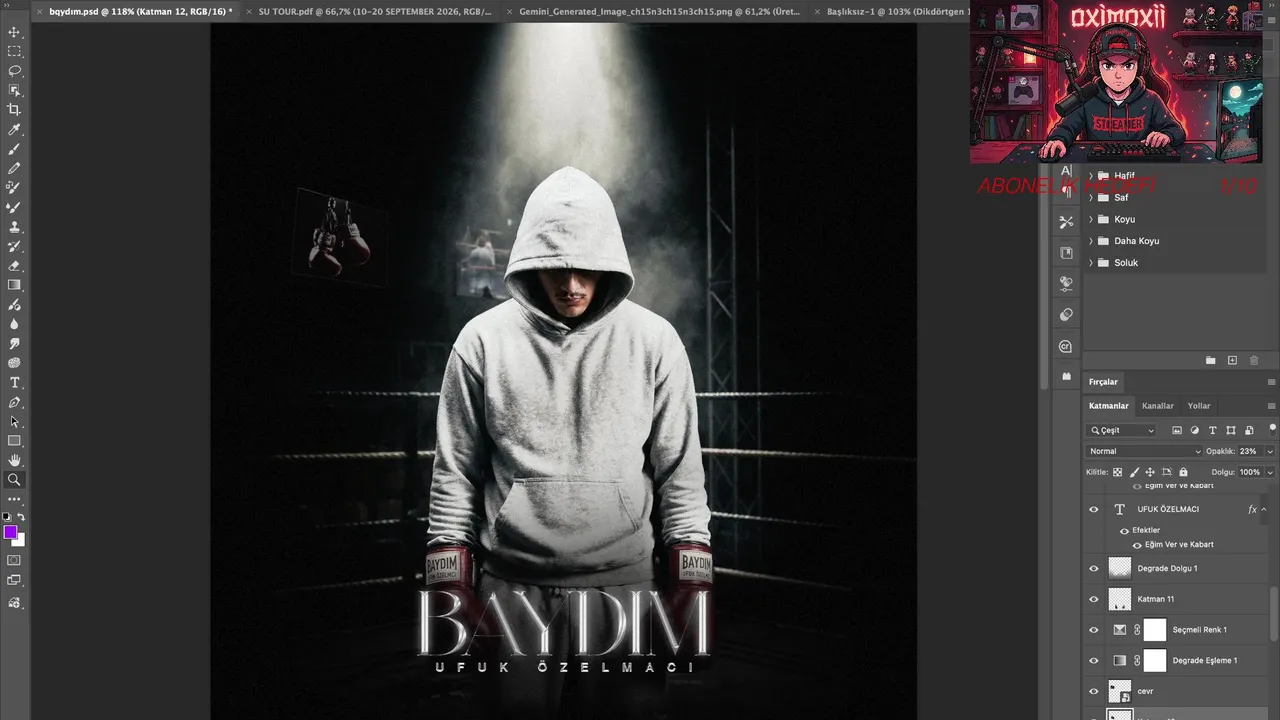
Task: Select the Horizontal Type tool
Action: click(x=14, y=383)
